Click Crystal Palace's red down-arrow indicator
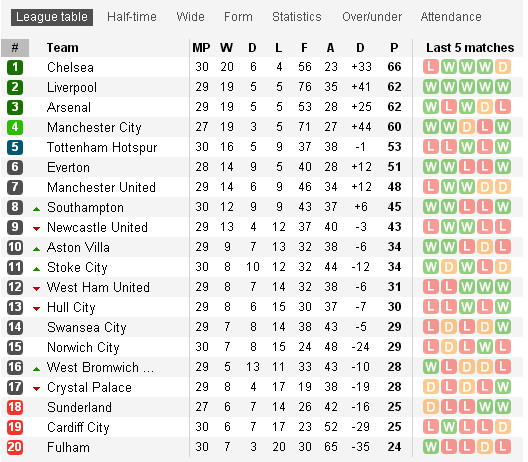 coord(36,389)
